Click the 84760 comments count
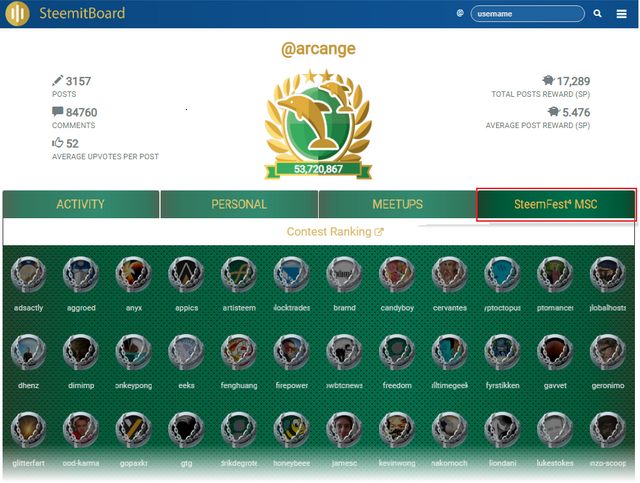The height and width of the screenshot is (483, 640). pyautogui.click(x=82, y=112)
